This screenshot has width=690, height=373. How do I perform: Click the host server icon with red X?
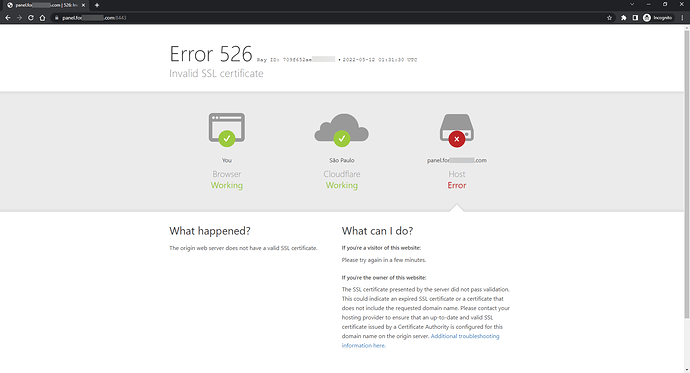(457, 130)
